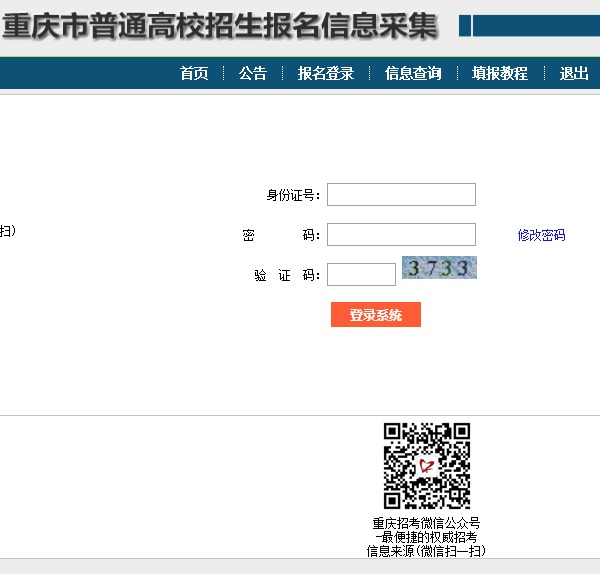Click the 最便捷的权威招考 text line
The width and height of the screenshot is (600, 574).
coord(427,537)
